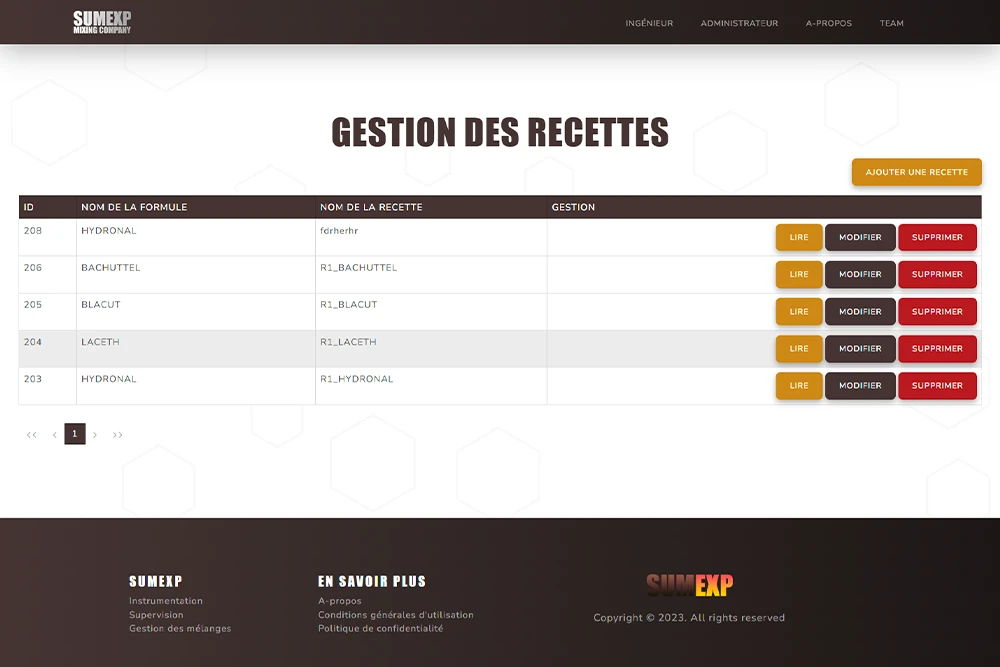Viewport: 1000px width, 667px height.
Task: Click the previous page arrow
Action: 54,435
